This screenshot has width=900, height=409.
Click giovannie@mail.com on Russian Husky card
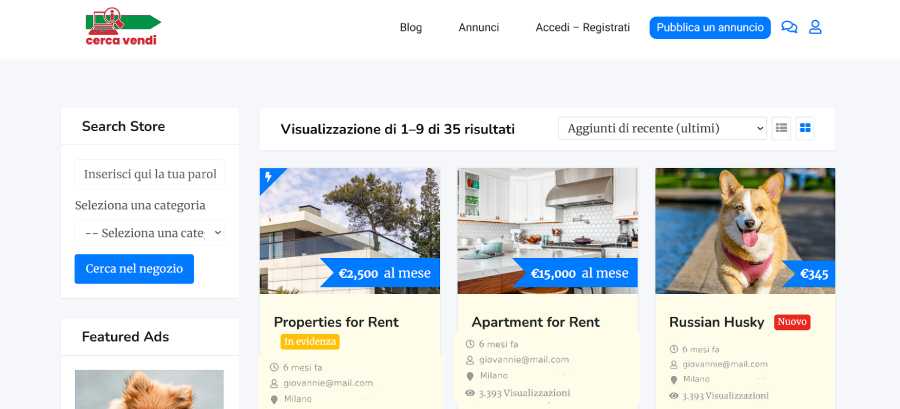725,365
